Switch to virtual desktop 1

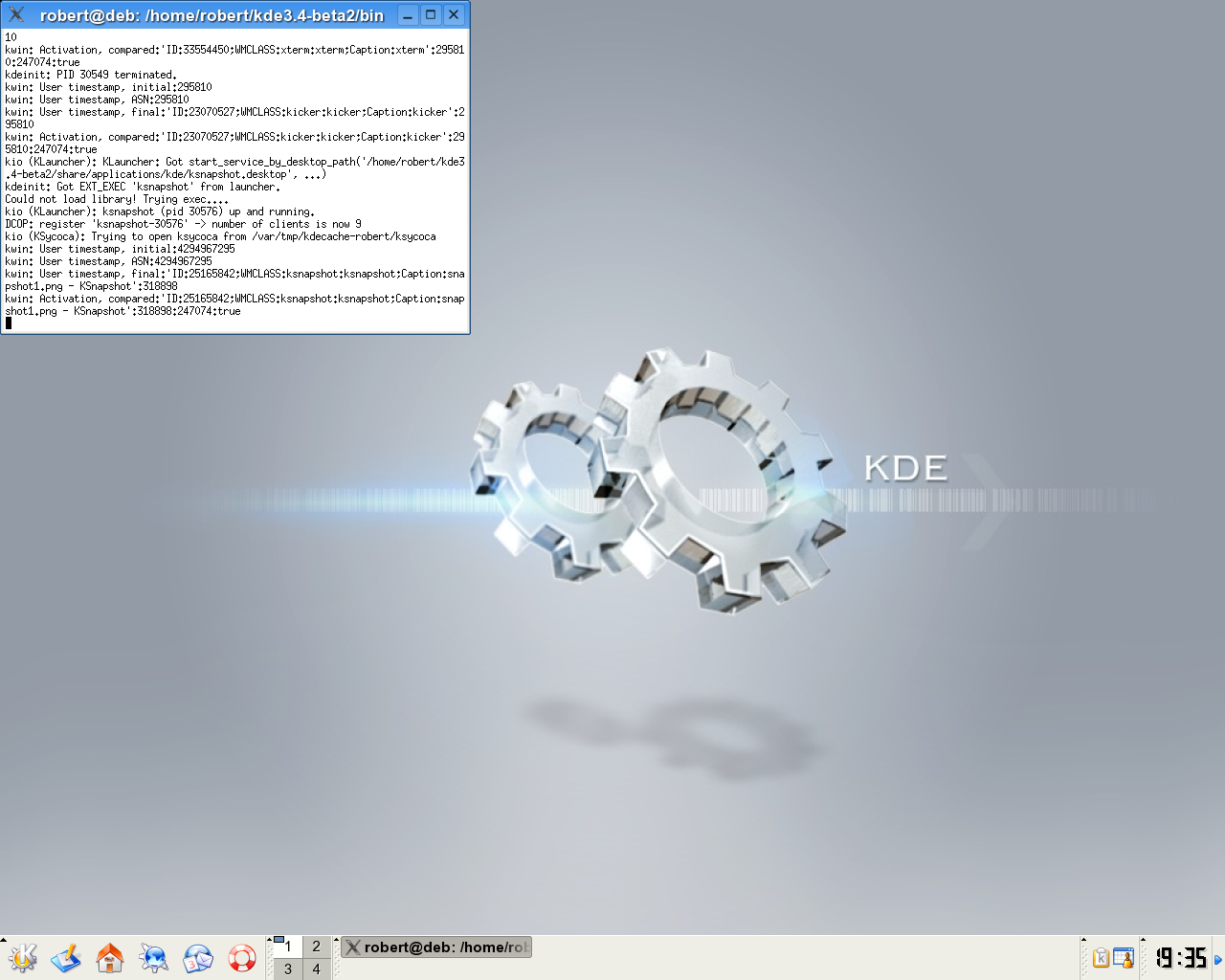[287, 947]
